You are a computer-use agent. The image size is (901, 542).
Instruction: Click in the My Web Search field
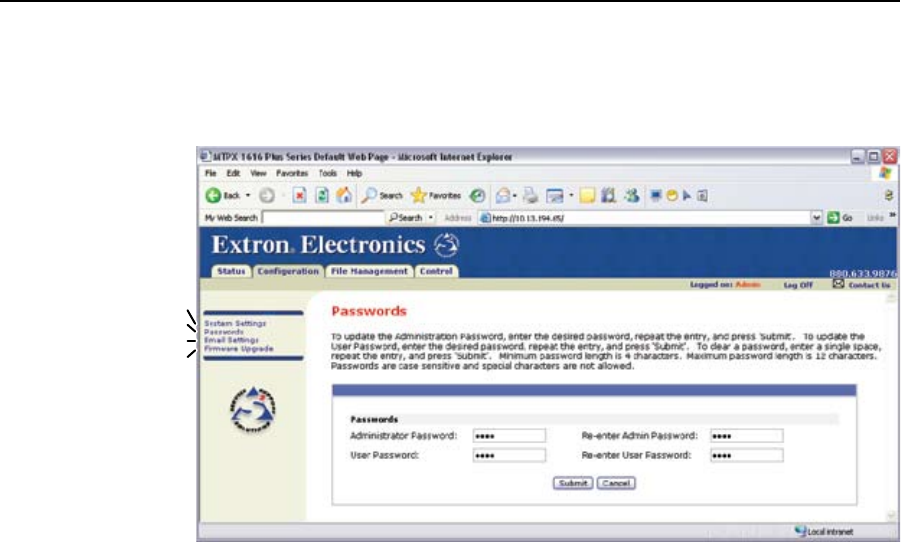323,218
